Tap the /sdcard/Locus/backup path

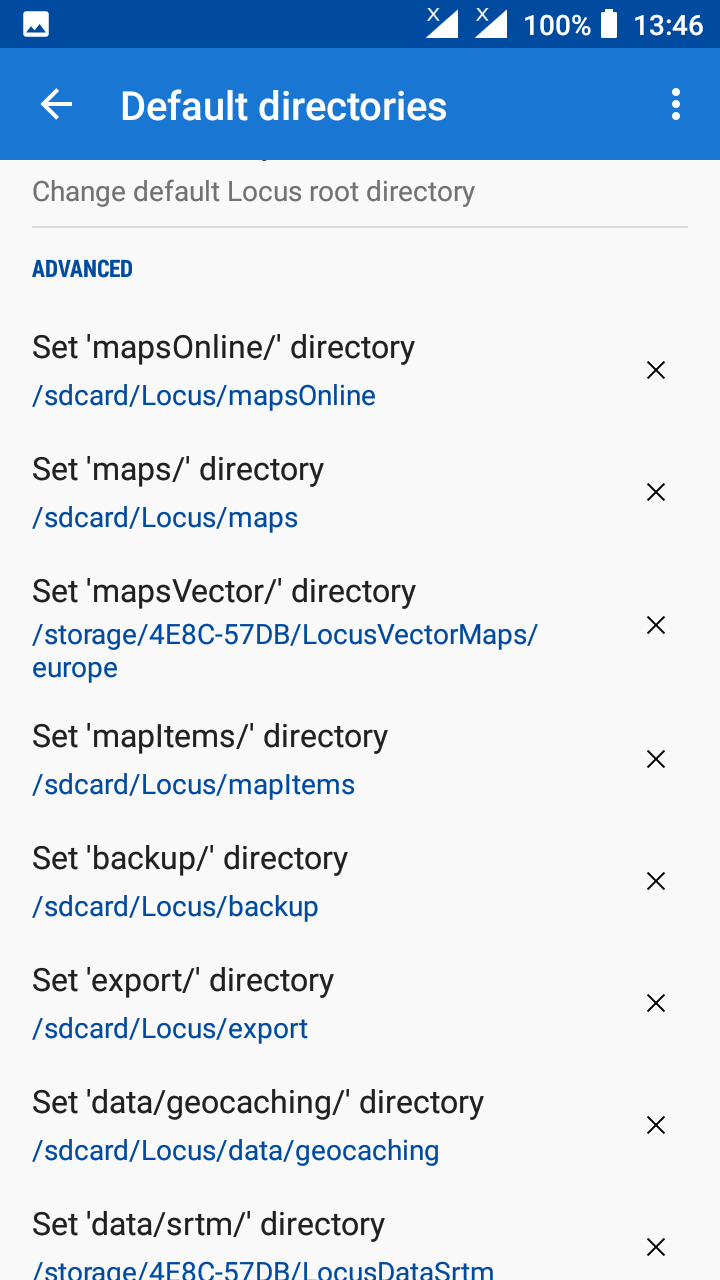[x=175, y=907]
